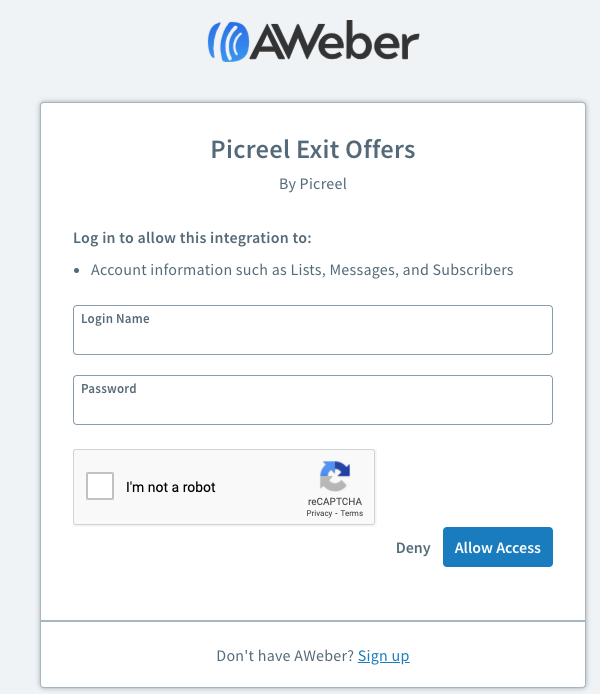Open the reCAPTCHA Privacy link
Viewport: 600px width, 694px height.
click(x=319, y=513)
